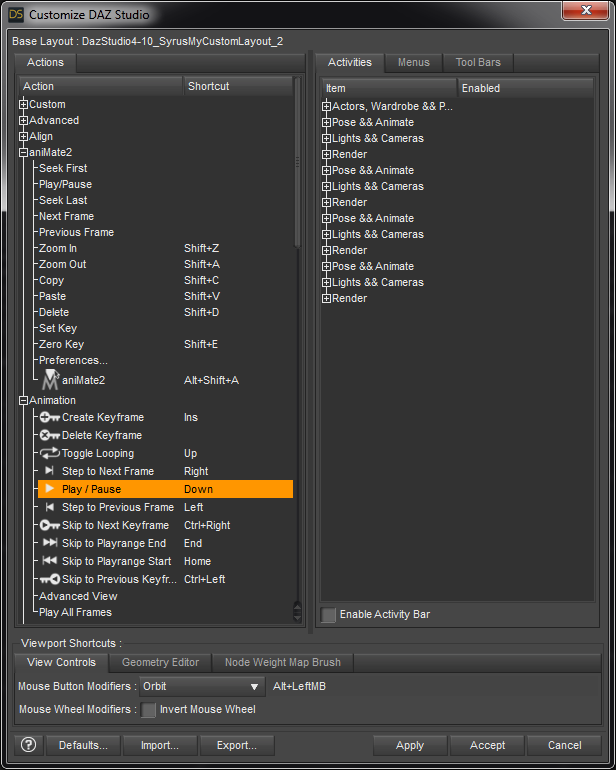The image size is (616, 770).
Task: Open help with the question mark icon
Action: 28,745
